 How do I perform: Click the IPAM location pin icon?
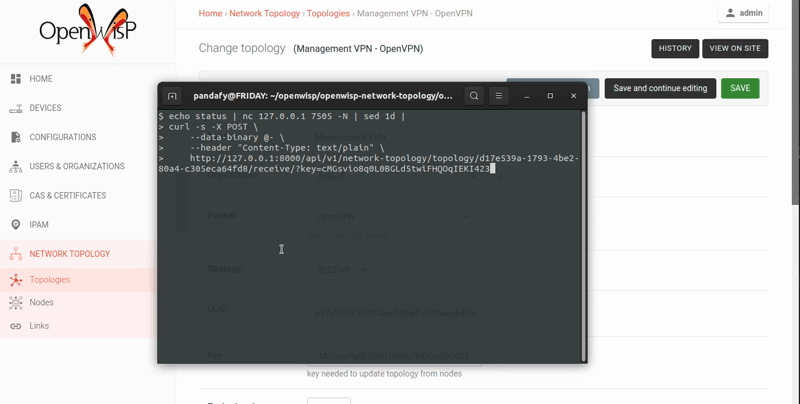pos(16,224)
